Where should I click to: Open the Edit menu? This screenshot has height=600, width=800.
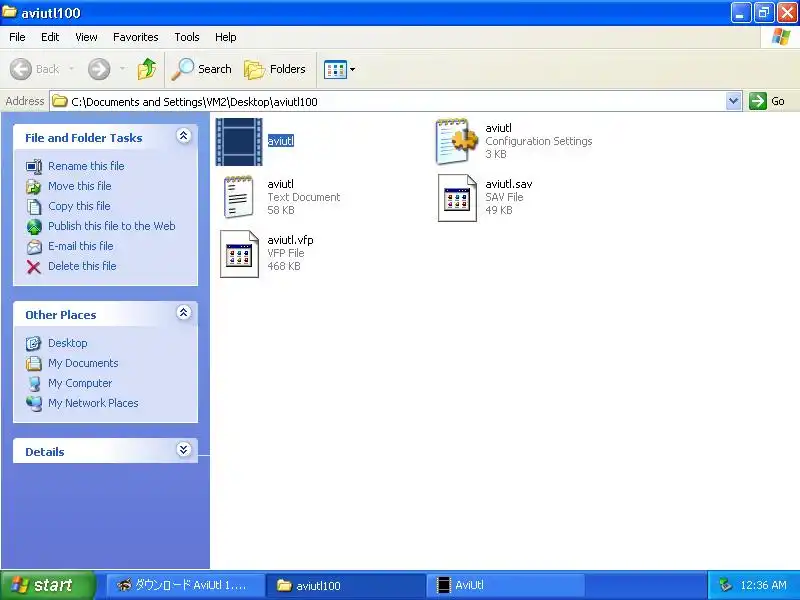coord(50,37)
